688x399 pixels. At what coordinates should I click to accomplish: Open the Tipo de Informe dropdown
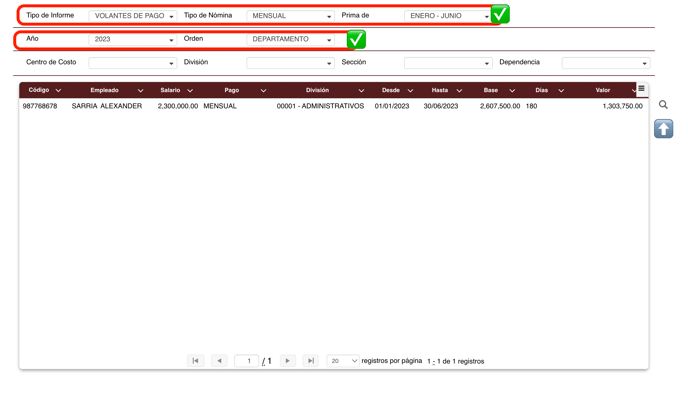click(x=133, y=16)
